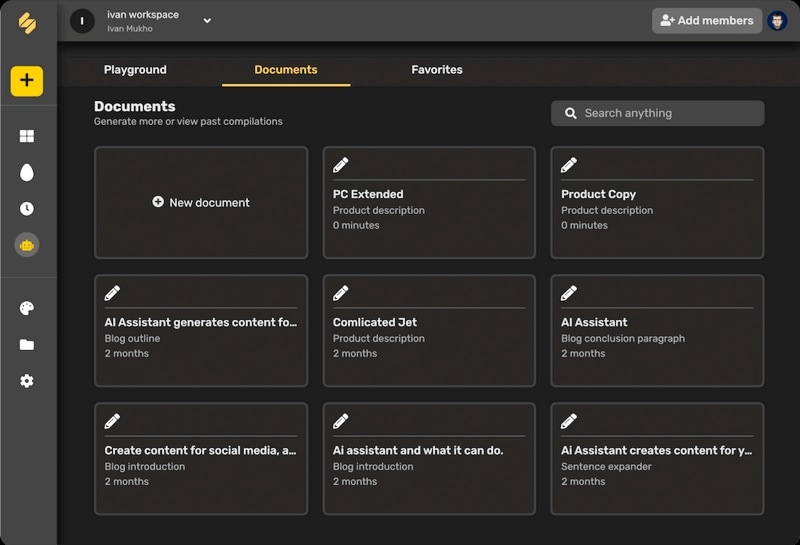Open the history clock icon
The height and width of the screenshot is (545, 800).
pyautogui.click(x=27, y=209)
